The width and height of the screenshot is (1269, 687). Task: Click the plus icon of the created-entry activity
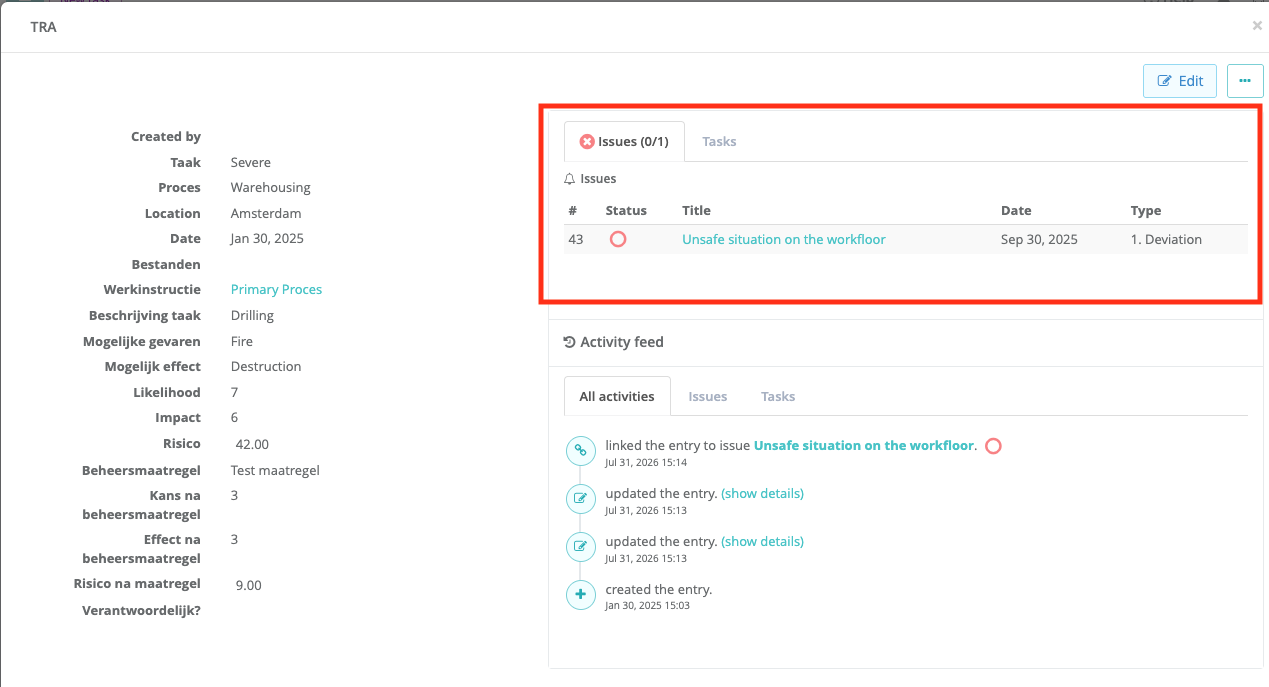(580, 595)
